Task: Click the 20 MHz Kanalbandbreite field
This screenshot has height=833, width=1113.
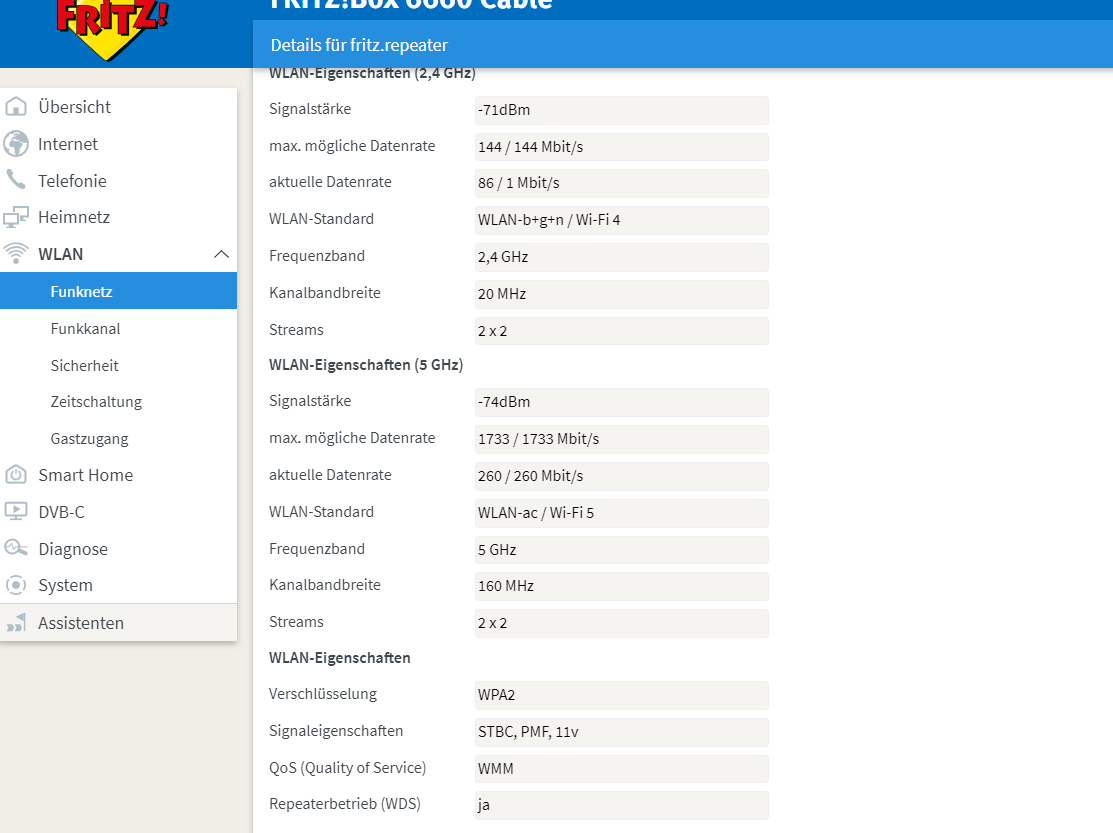Action: pos(622,294)
